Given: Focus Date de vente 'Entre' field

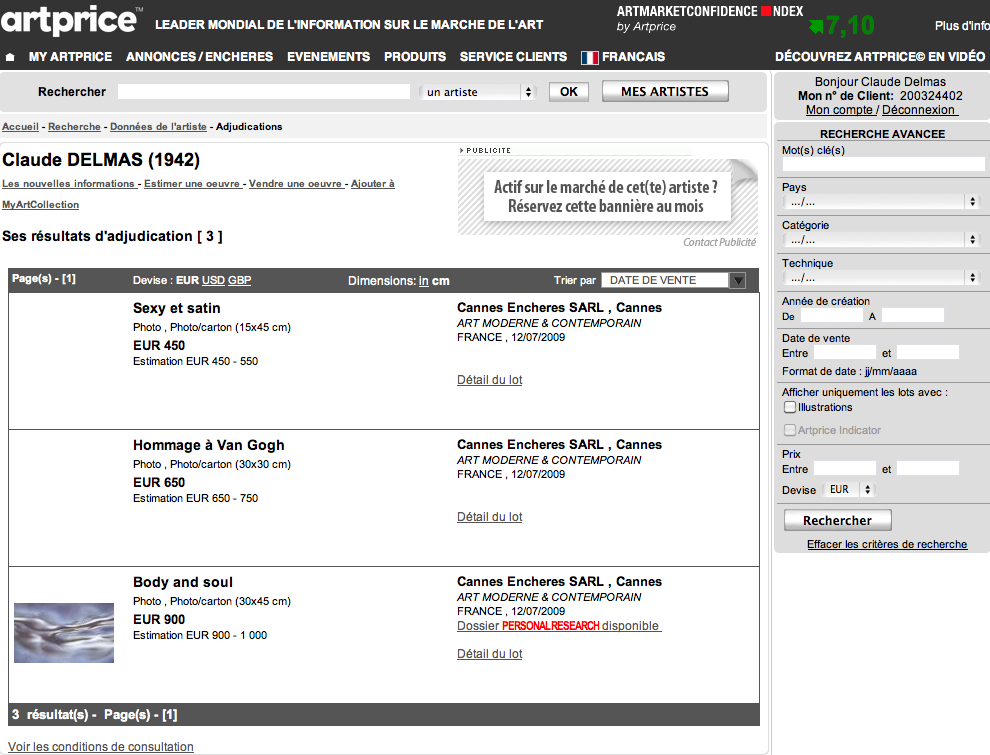Looking at the screenshot, I should click(845, 352).
